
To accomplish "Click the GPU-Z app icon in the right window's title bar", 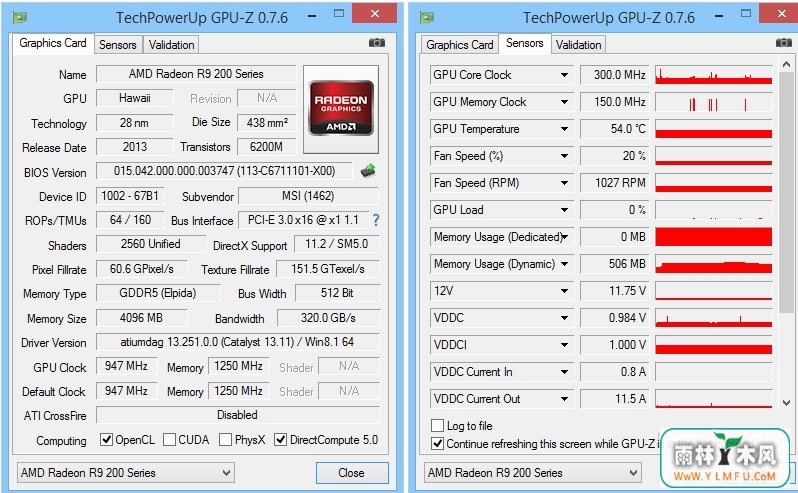I will point(427,17).
